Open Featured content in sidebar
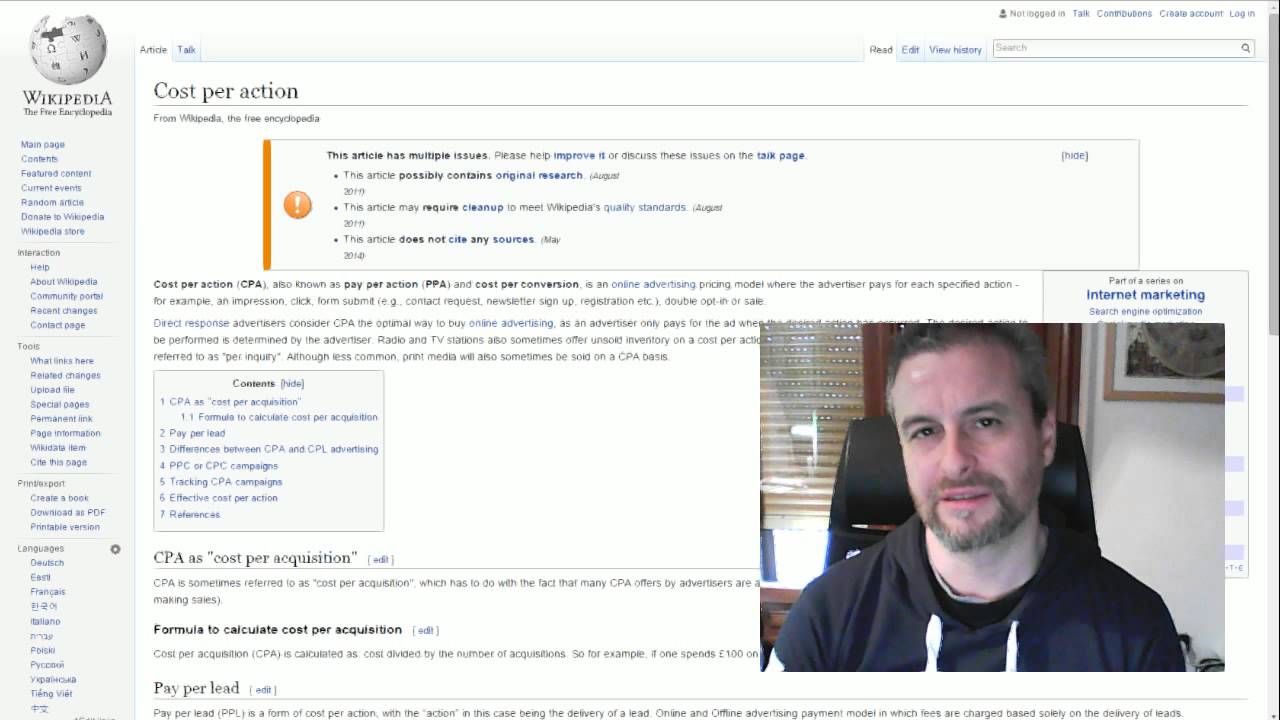 56,174
